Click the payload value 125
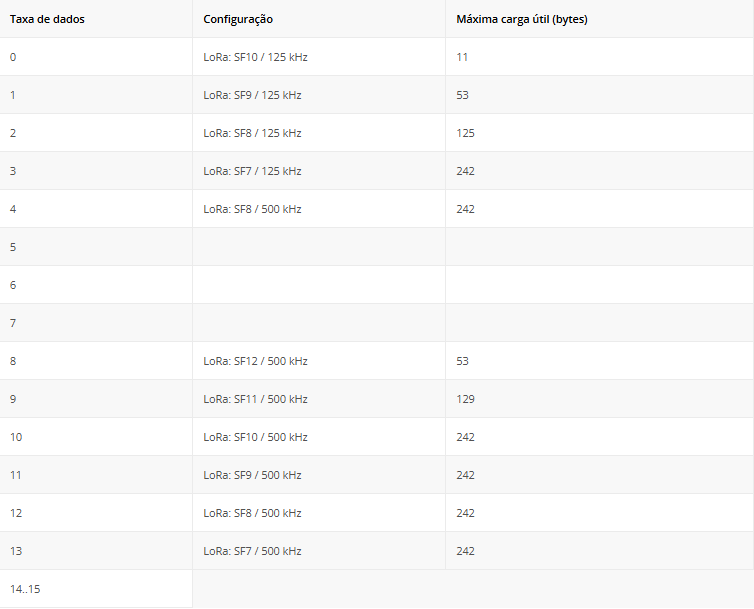The image size is (754, 609). [465, 133]
